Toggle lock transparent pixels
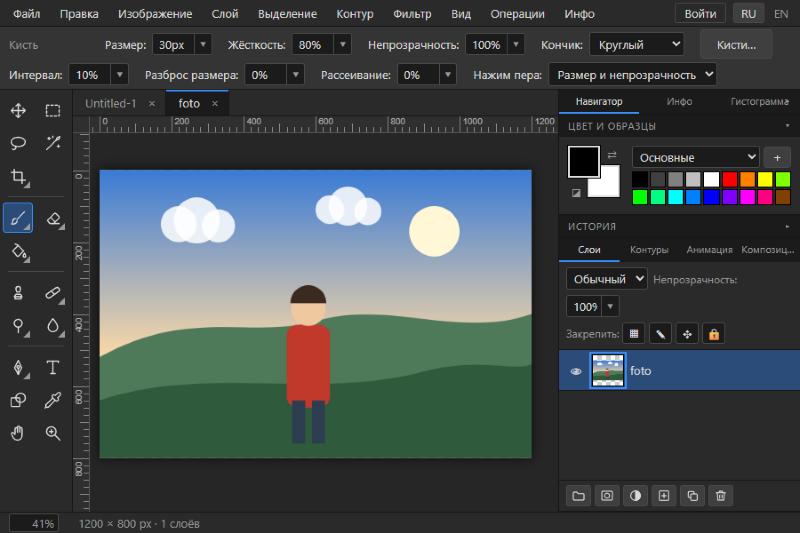Image resolution: width=800 pixels, height=533 pixels. pyautogui.click(x=634, y=334)
